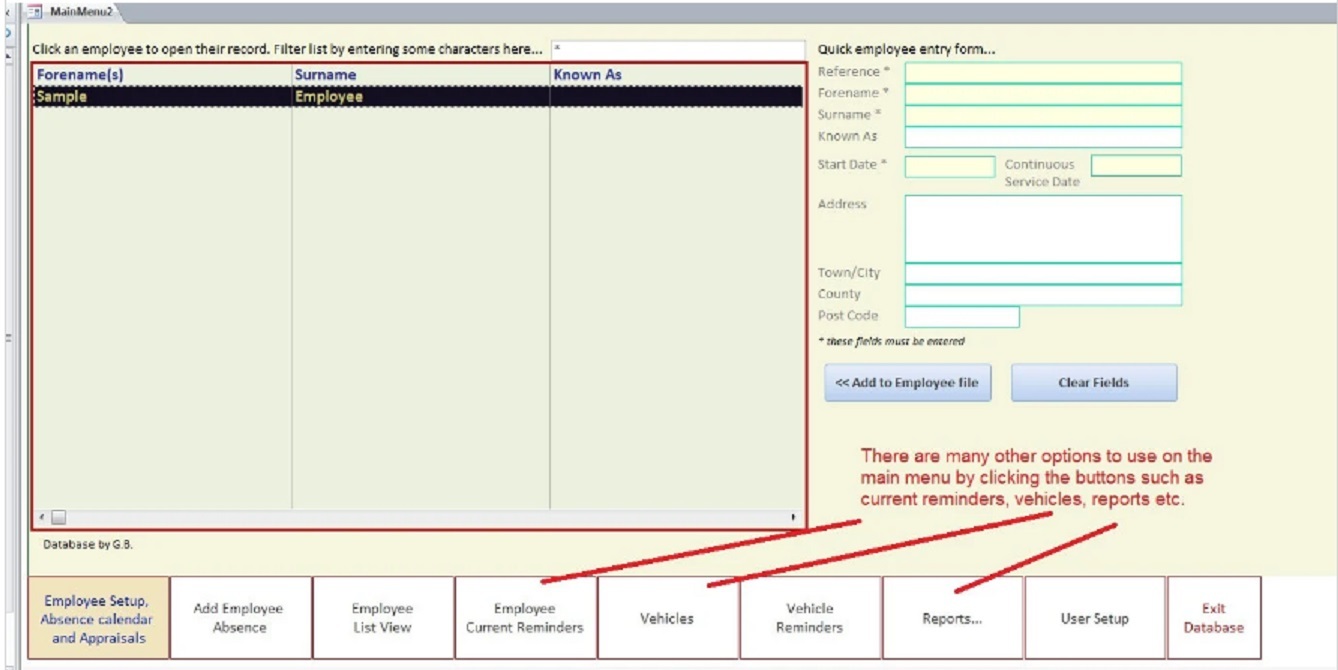Click the Add to Employee file button

[x=908, y=382]
